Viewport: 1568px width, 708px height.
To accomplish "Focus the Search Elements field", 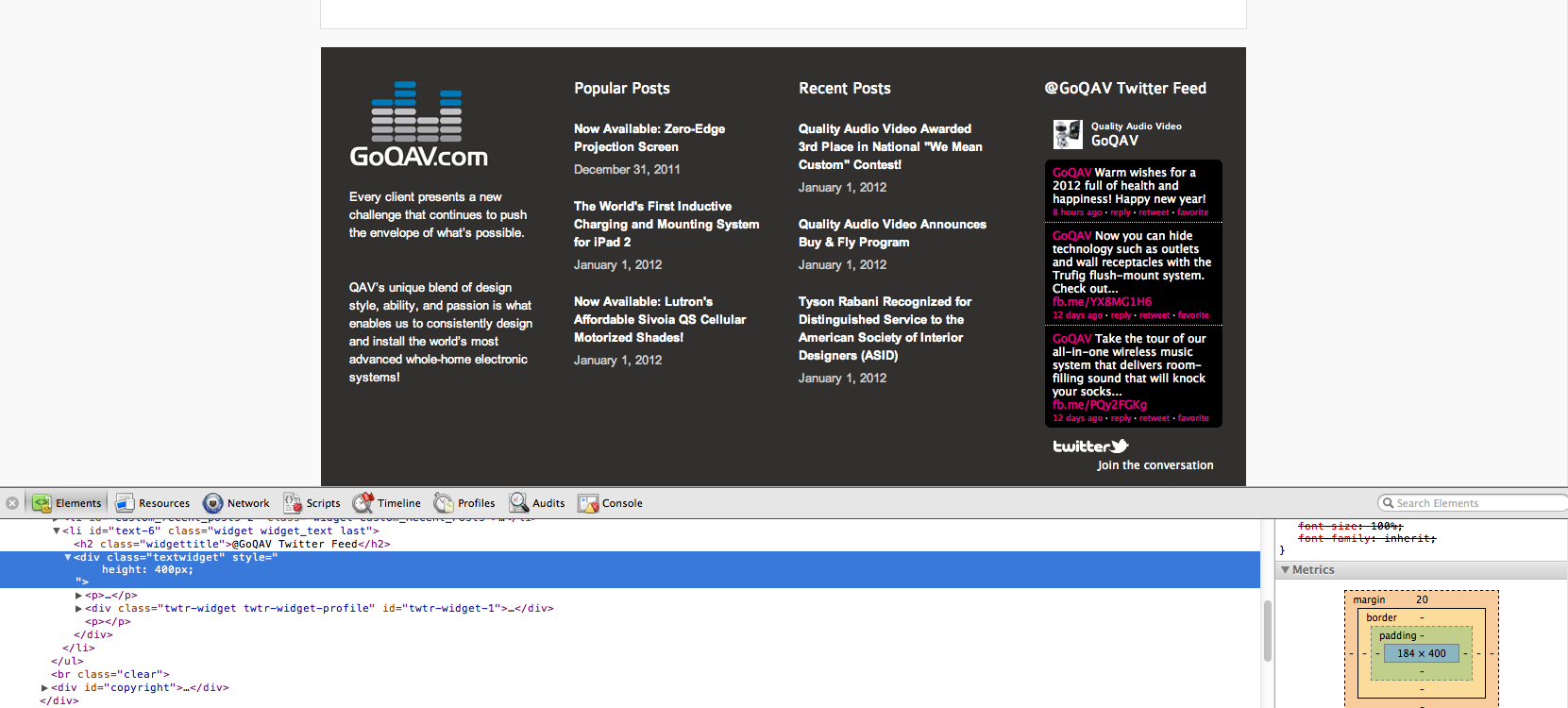I will [x=1473, y=503].
